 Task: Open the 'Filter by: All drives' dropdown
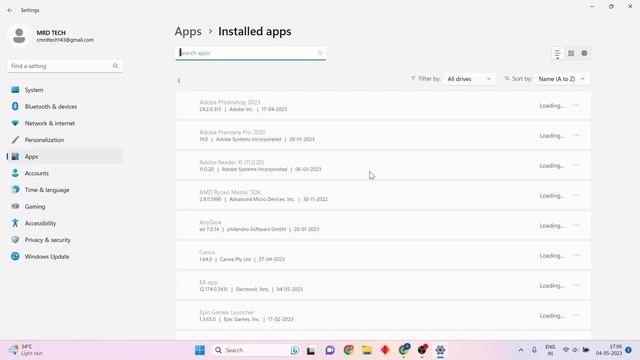470,79
